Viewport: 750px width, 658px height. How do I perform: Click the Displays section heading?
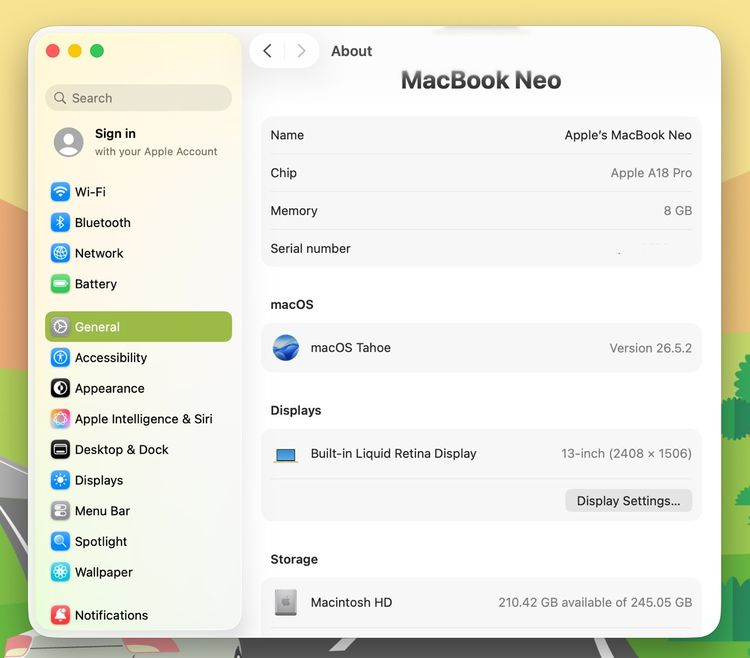pos(296,410)
